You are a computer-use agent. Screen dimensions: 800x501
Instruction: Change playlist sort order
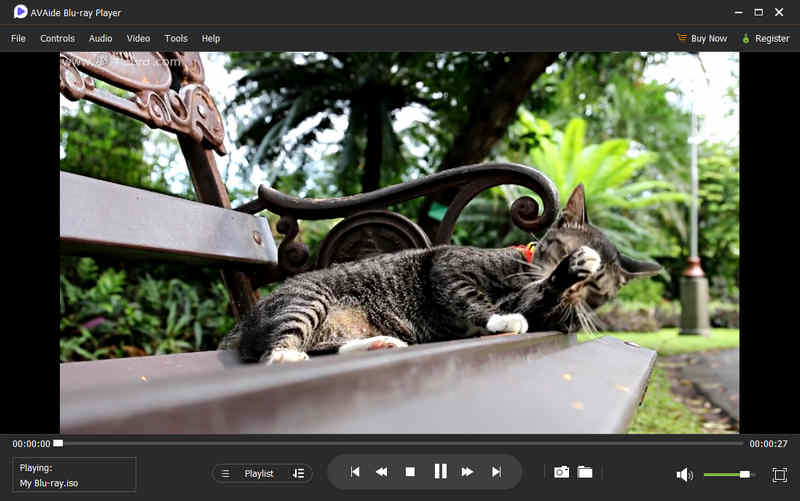(298, 473)
